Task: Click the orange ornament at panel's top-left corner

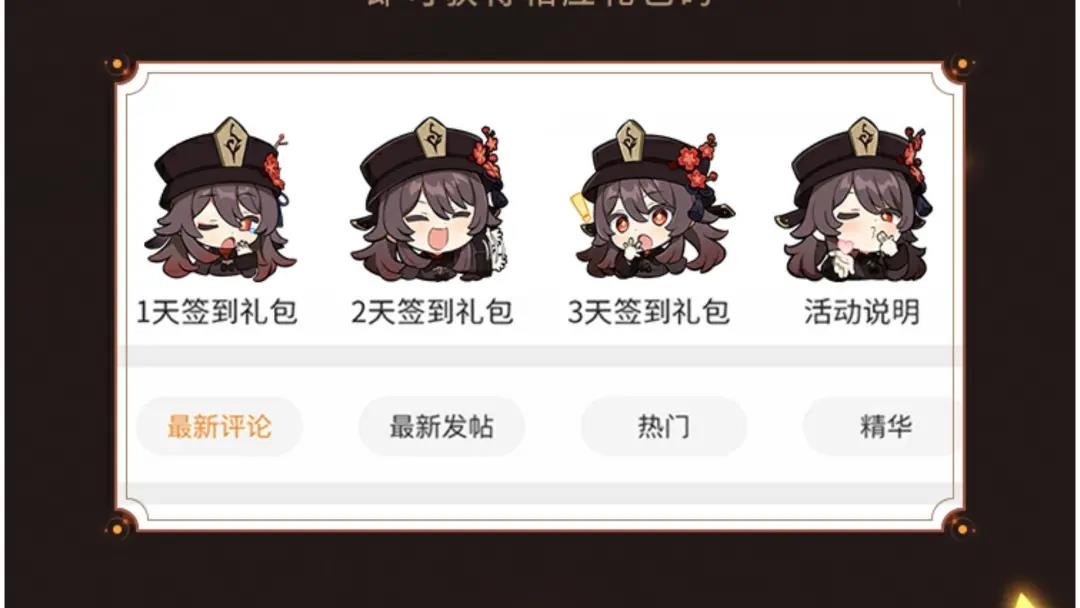Action: pyautogui.click(x=118, y=65)
